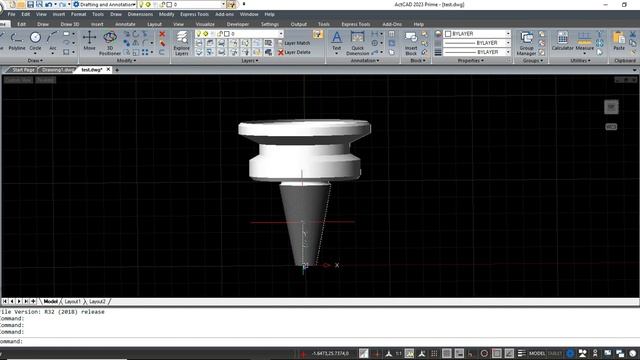The height and width of the screenshot is (360, 640).
Task: Click the Array tool icon in Modify panel
Action: [x=145, y=52]
